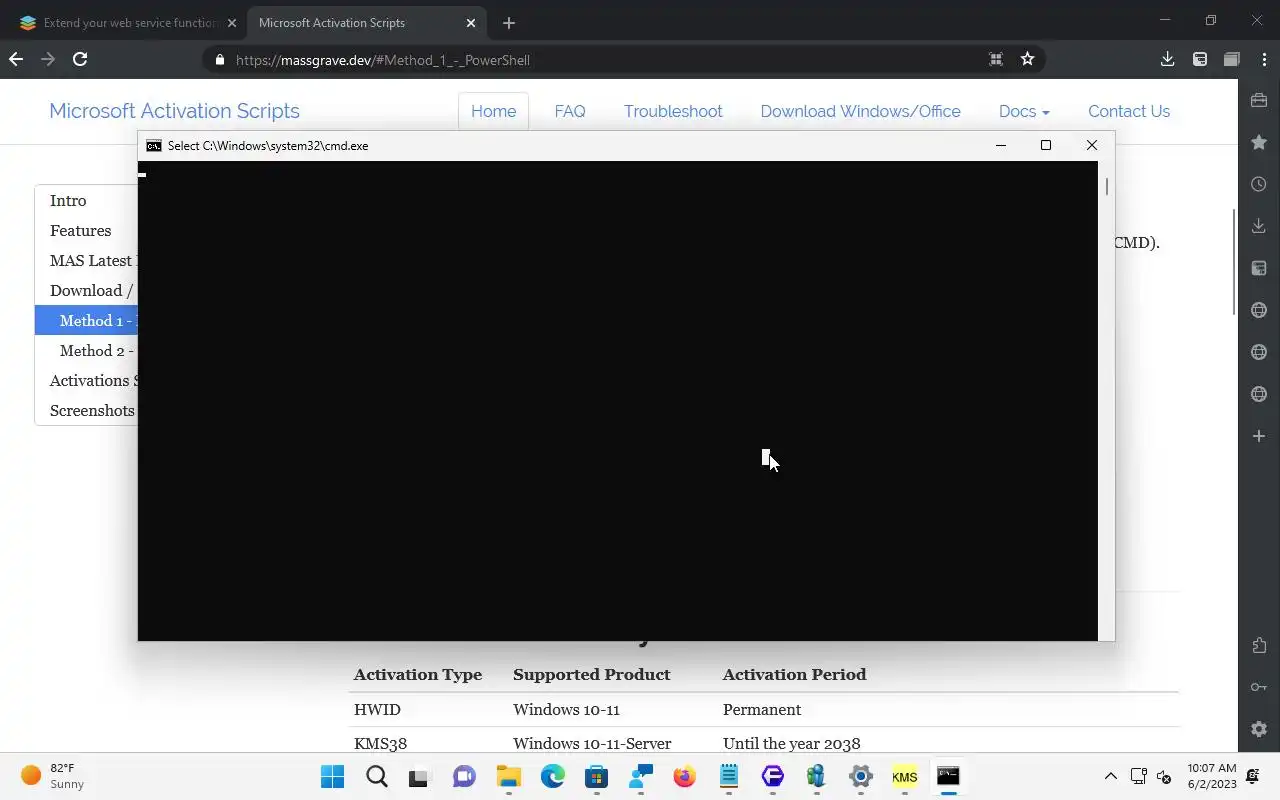Image resolution: width=1280 pixels, height=800 pixels.
Task: Open the stacked tabs toolbar icon
Action: point(1232,59)
